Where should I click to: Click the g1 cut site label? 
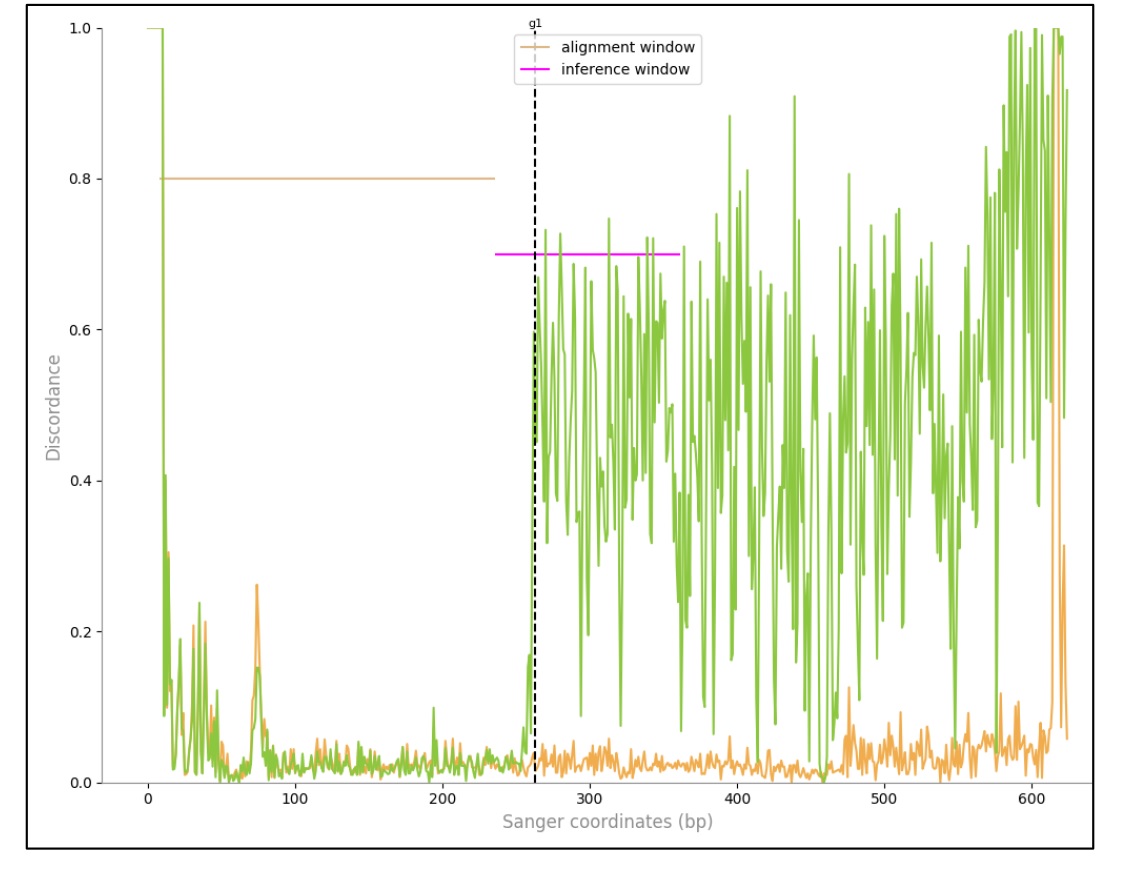point(535,23)
